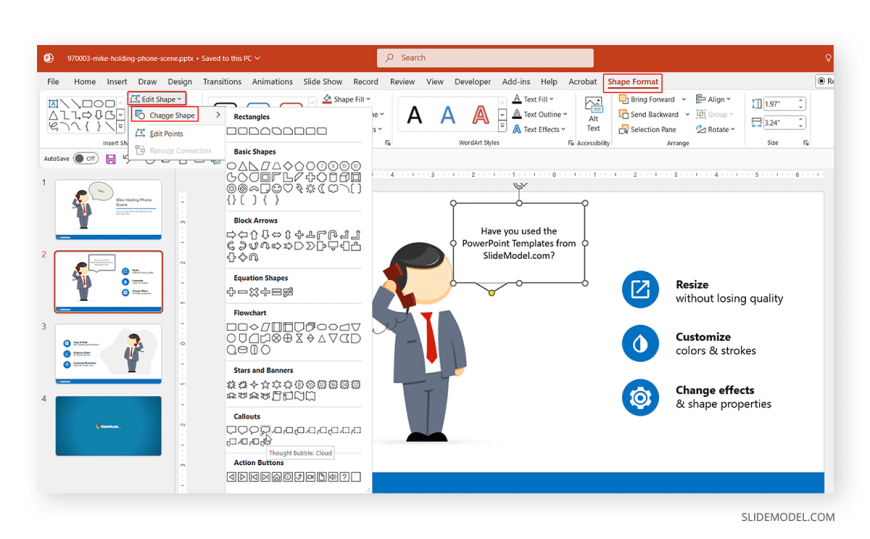
Task: Select slide 1 thumbnail
Action: 108,209
